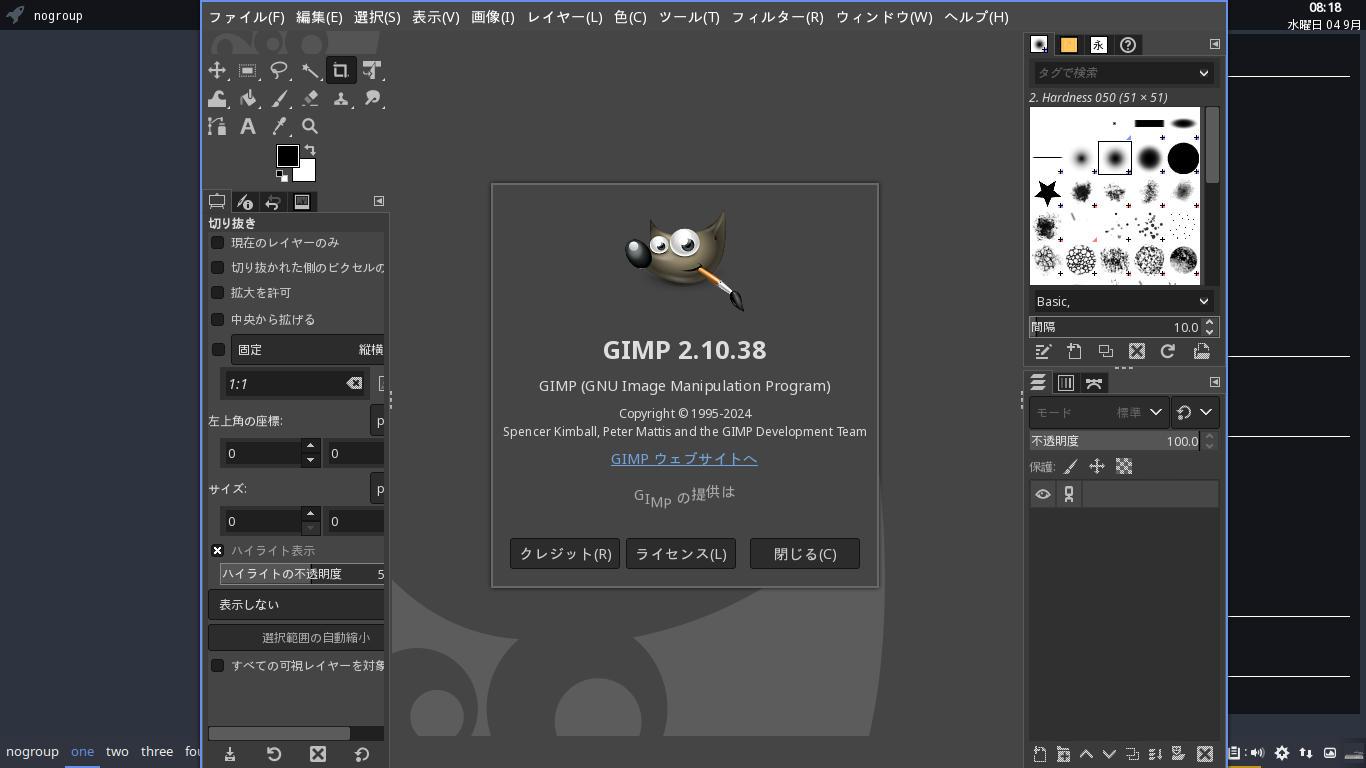Reset tool options to default values
Image resolution: width=1366 pixels, height=768 pixels.
click(x=362, y=754)
